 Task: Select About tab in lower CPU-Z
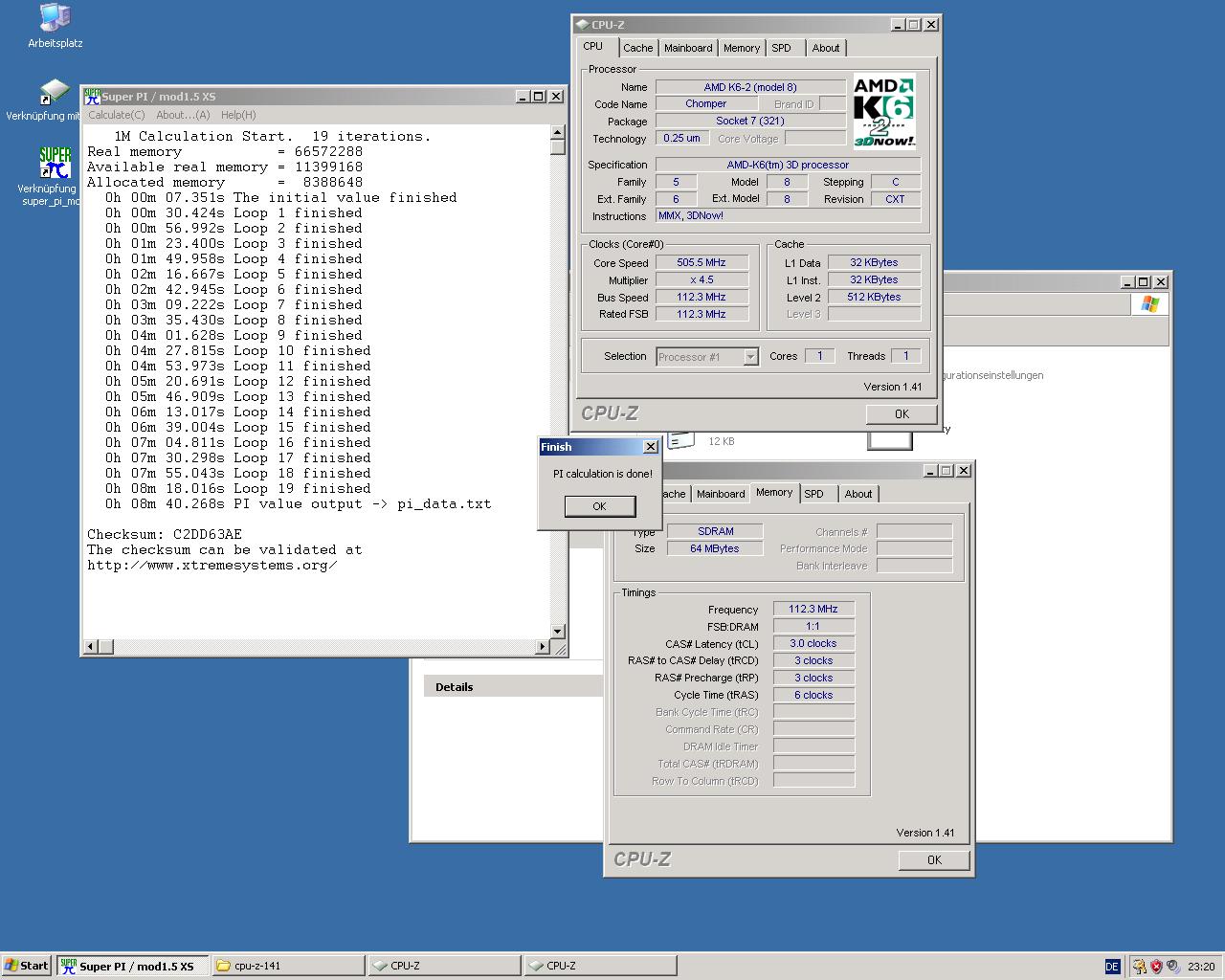coord(858,494)
